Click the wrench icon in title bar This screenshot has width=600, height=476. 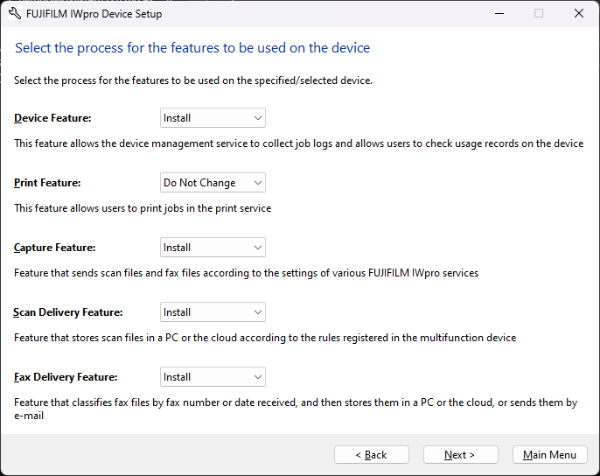(15, 14)
